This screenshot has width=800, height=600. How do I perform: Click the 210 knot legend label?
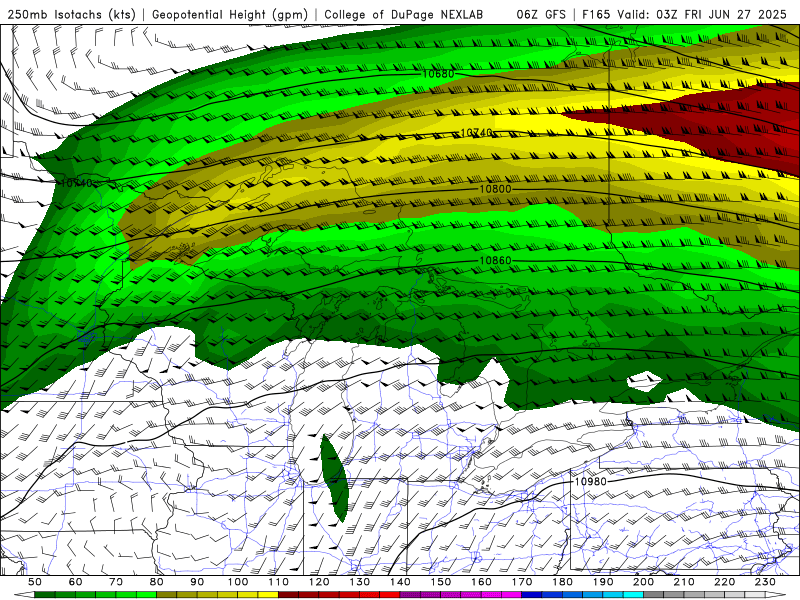[x=684, y=582]
